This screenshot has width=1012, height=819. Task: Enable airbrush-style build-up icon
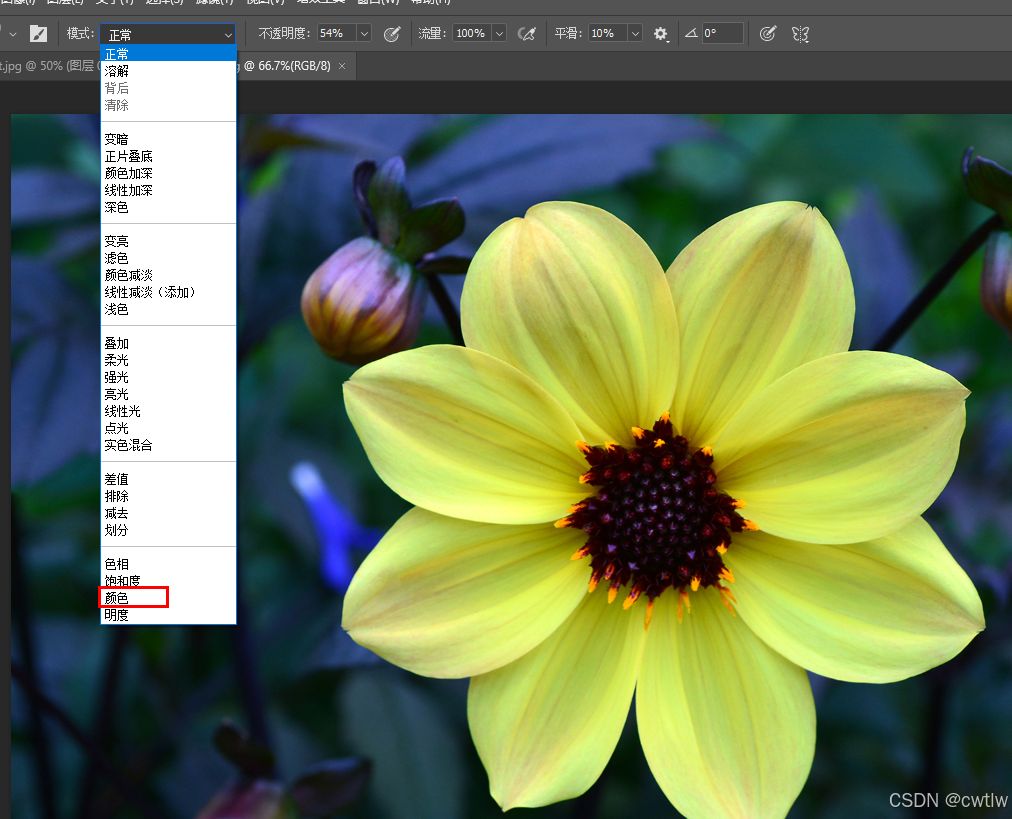[527, 34]
